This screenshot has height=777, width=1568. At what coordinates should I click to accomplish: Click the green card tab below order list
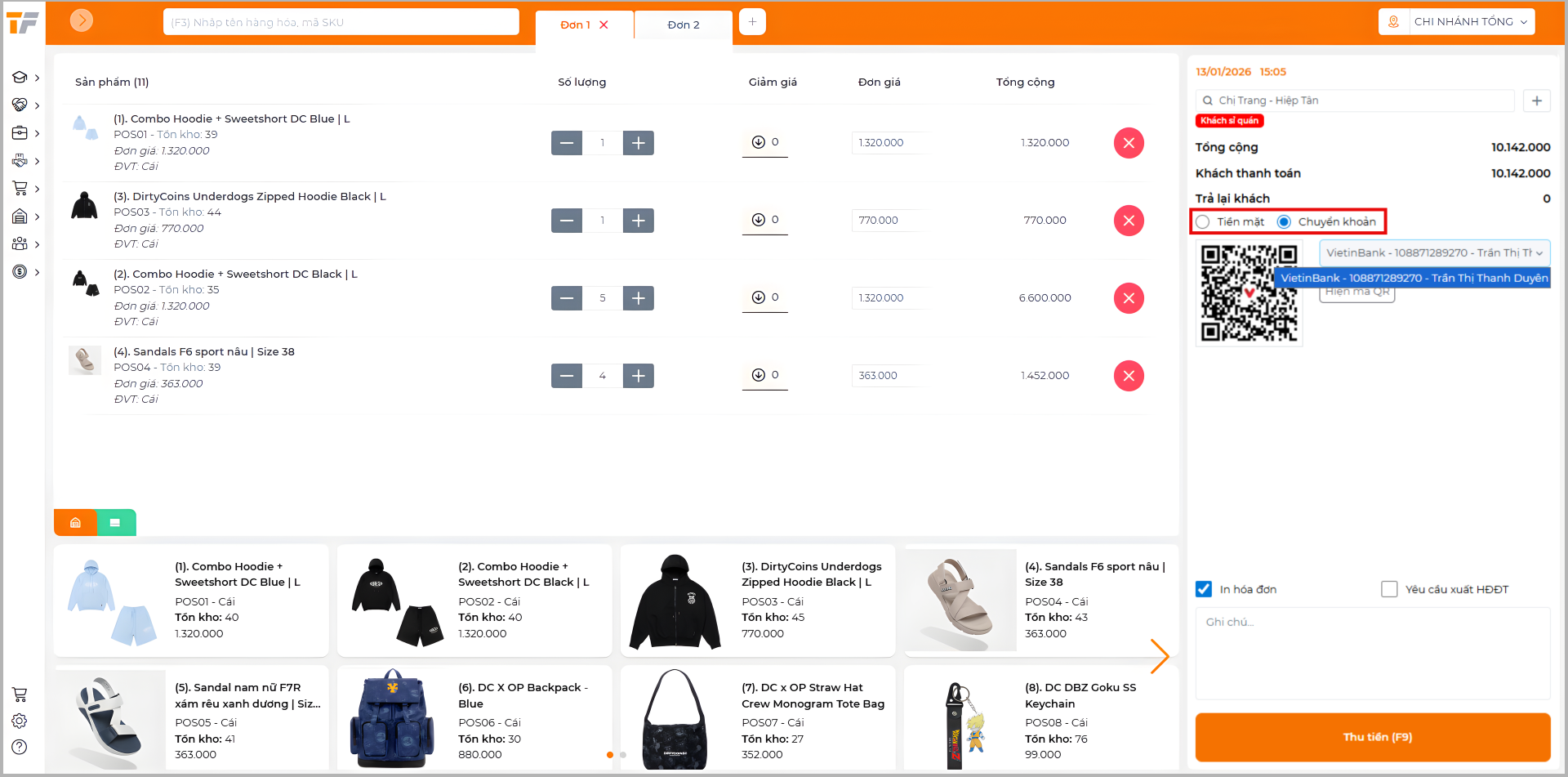[115, 523]
